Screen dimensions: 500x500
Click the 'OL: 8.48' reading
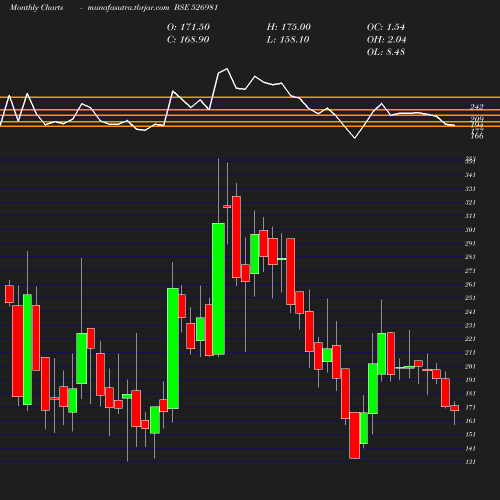[386, 52]
